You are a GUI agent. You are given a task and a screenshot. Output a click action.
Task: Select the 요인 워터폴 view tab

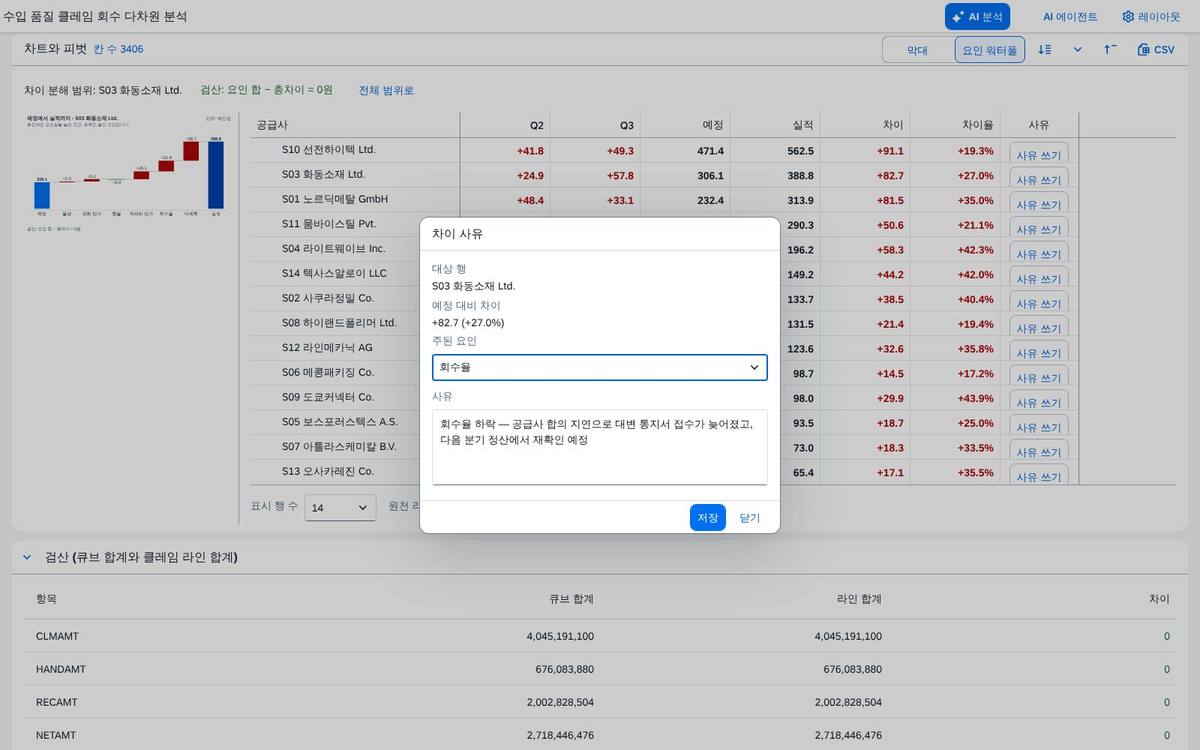[x=989, y=50]
